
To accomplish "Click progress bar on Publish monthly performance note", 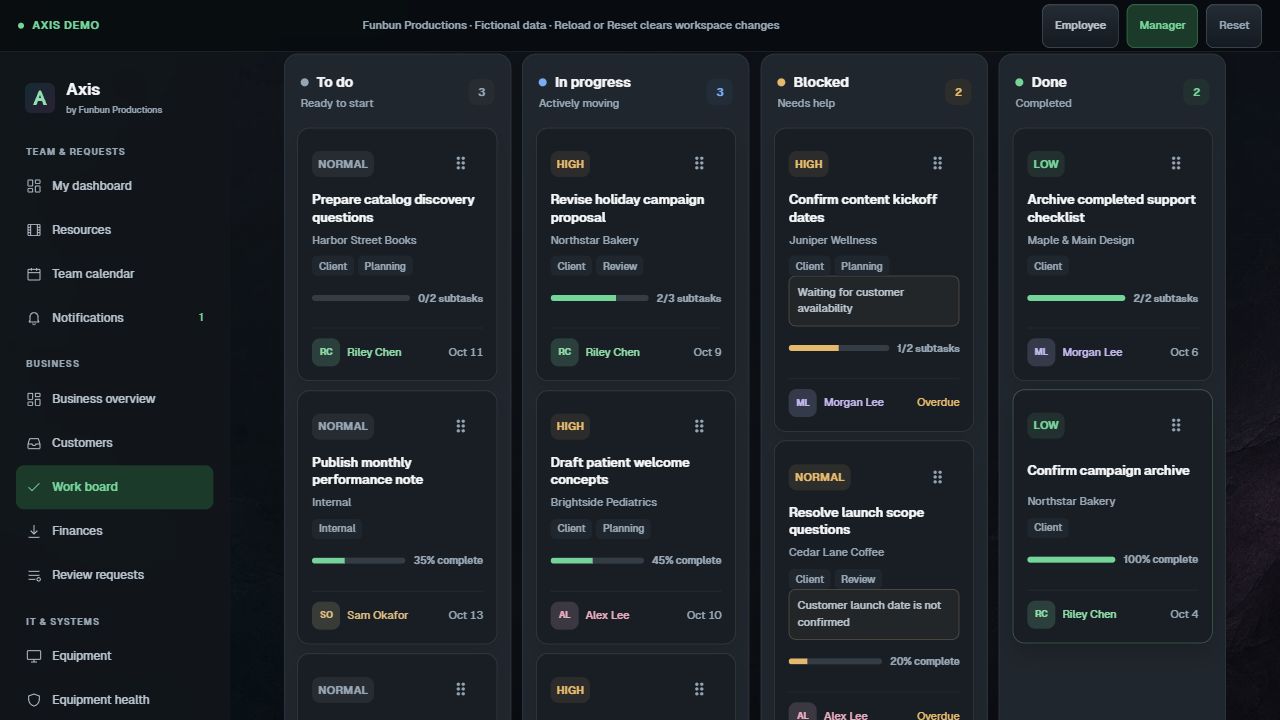I will pos(358,561).
